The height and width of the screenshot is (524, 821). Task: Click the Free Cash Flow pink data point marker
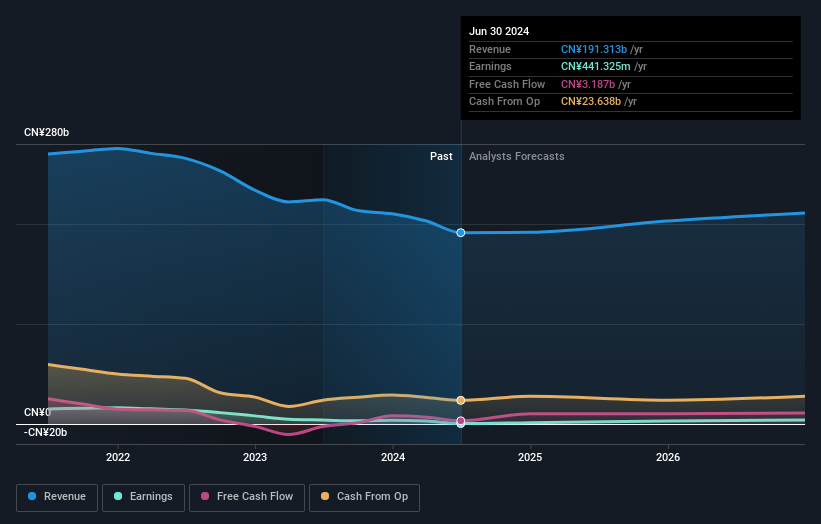pos(461,421)
